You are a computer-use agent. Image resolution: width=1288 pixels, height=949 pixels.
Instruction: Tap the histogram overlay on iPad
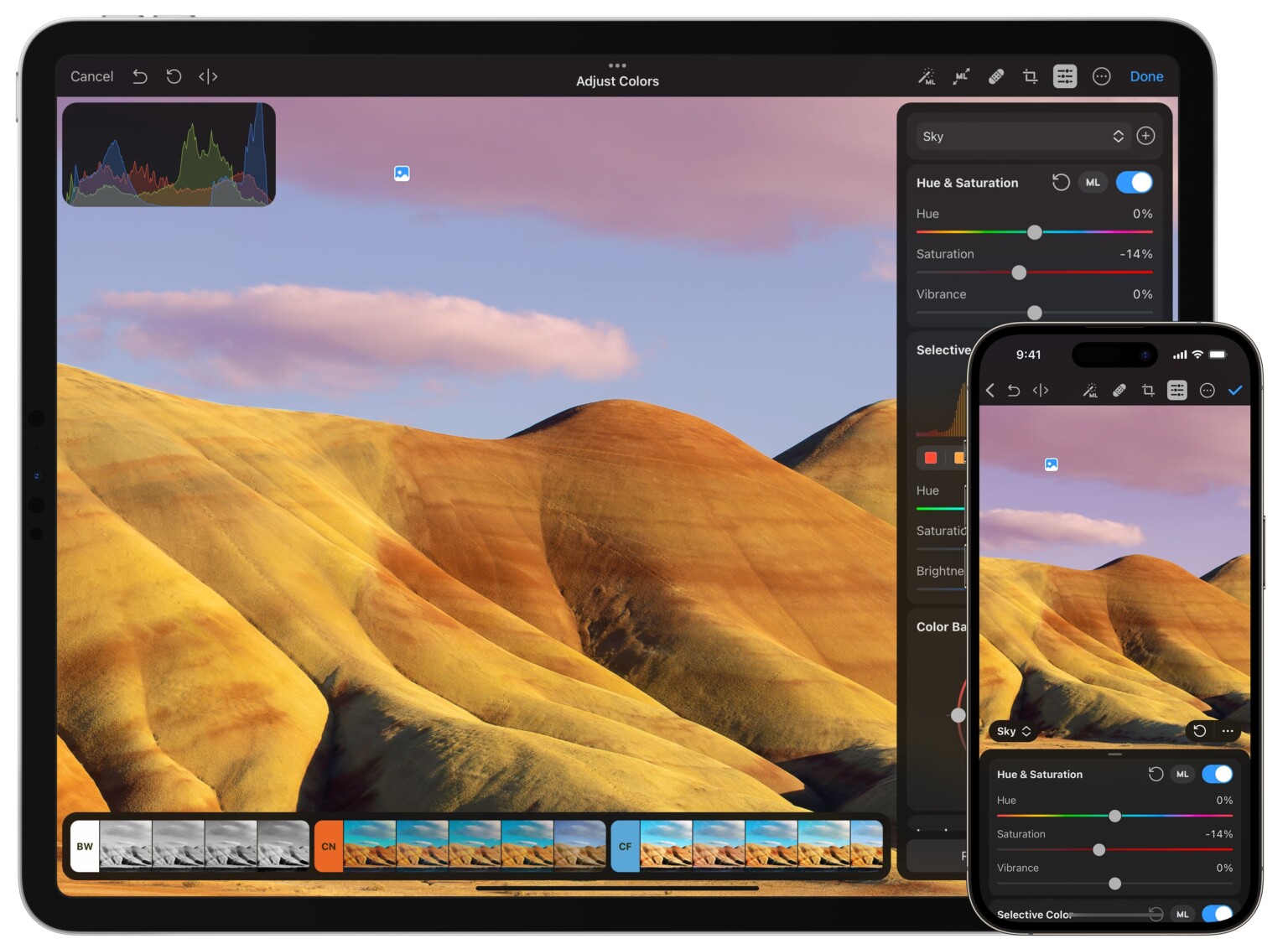pos(169,154)
